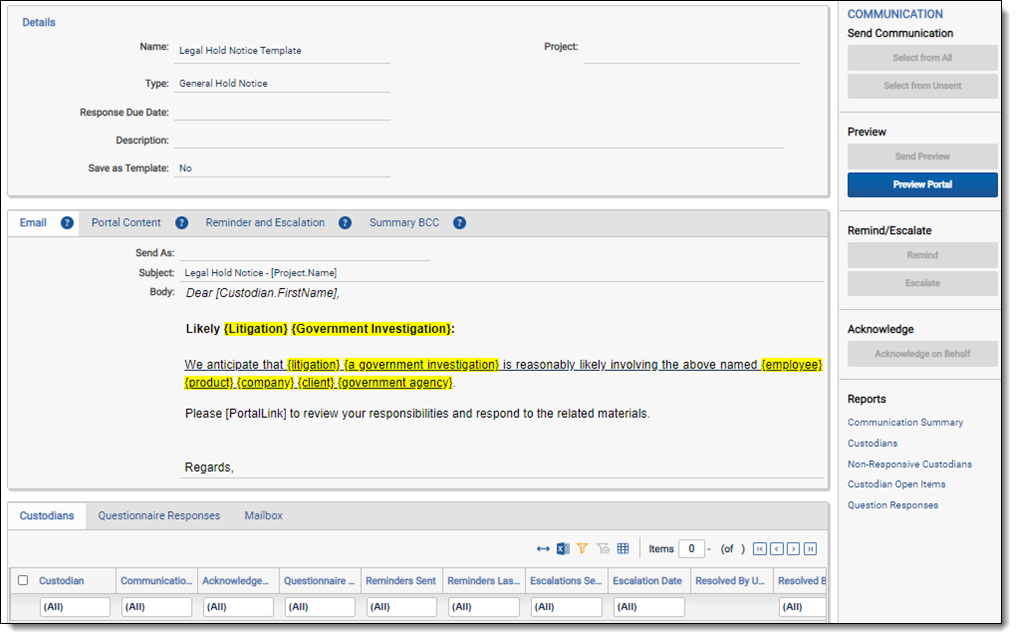The width and height of the screenshot is (1017, 639).
Task: Export custodian list to Excel
Action: tap(563, 549)
